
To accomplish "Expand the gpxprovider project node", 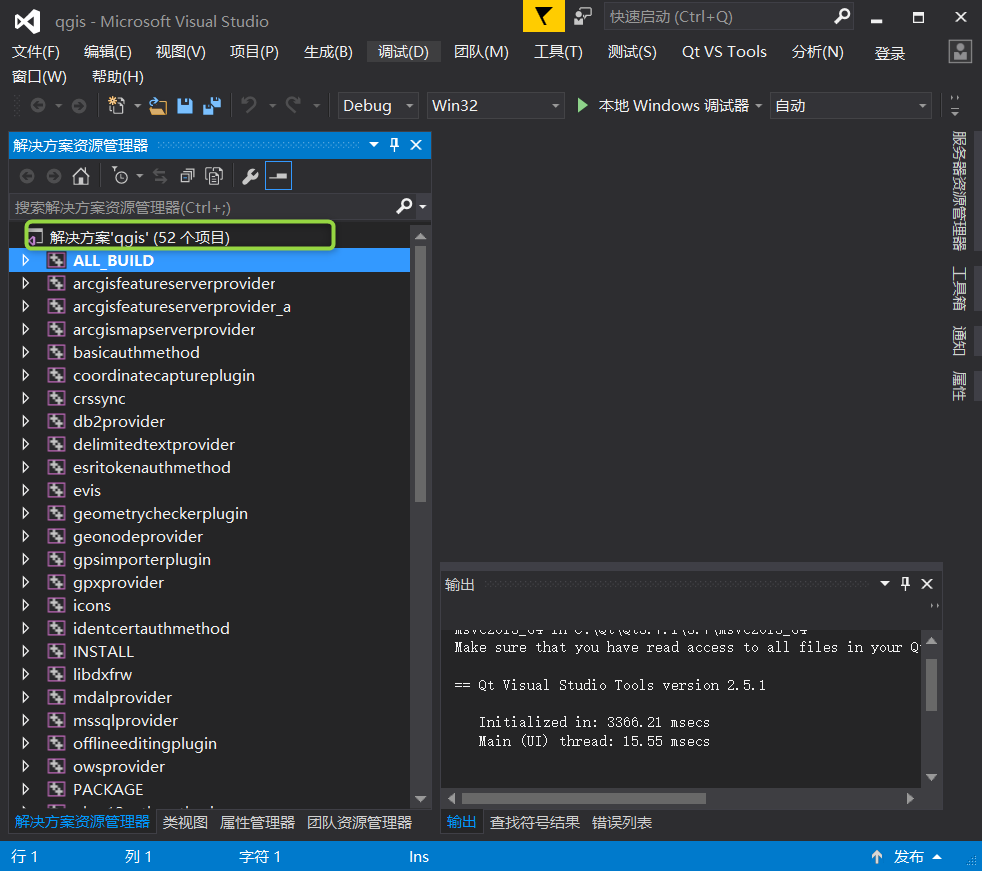I will (x=24, y=582).
